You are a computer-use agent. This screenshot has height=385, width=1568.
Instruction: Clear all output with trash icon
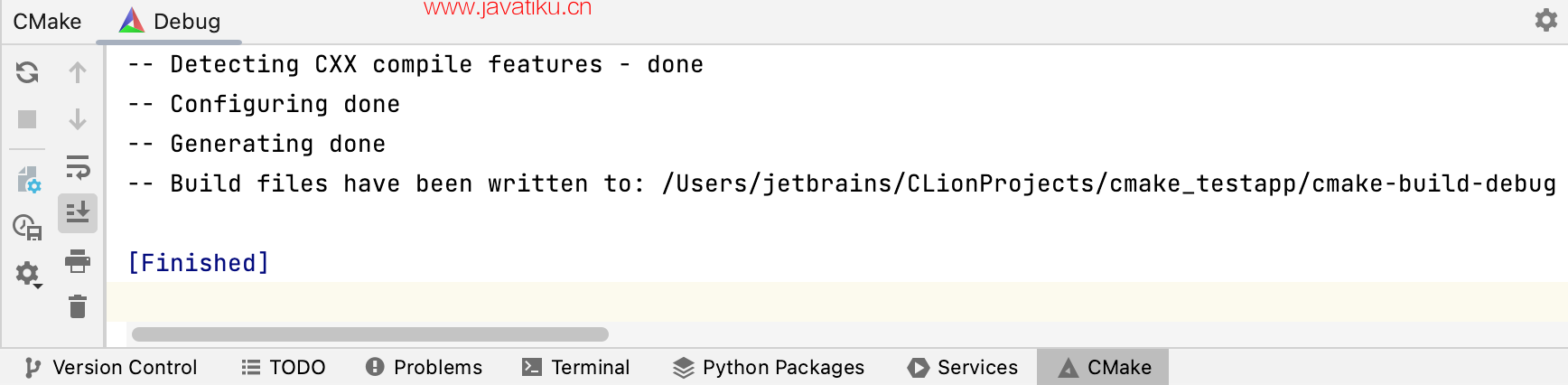pyautogui.click(x=78, y=307)
